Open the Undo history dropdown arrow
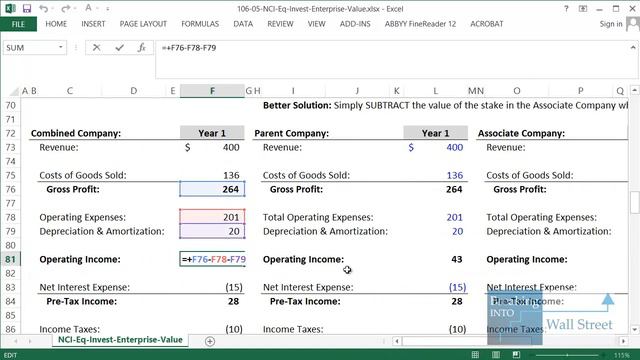Viewport: 640px width, 360px height. 52,9
